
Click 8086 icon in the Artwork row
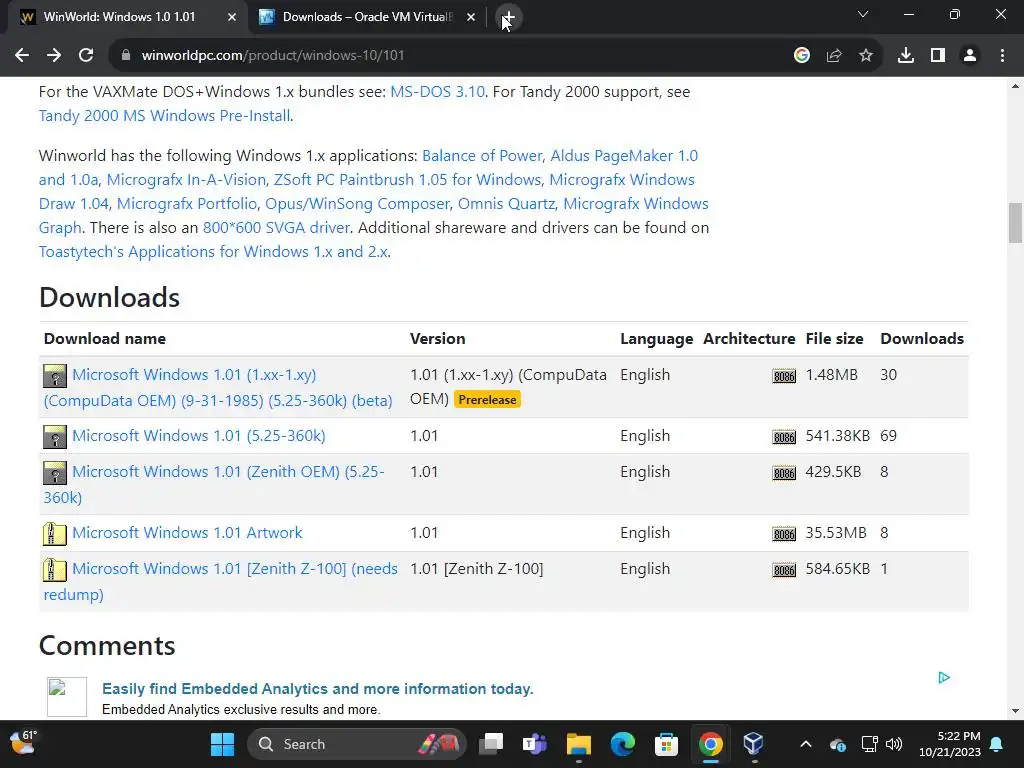click(x=784, y=534)
